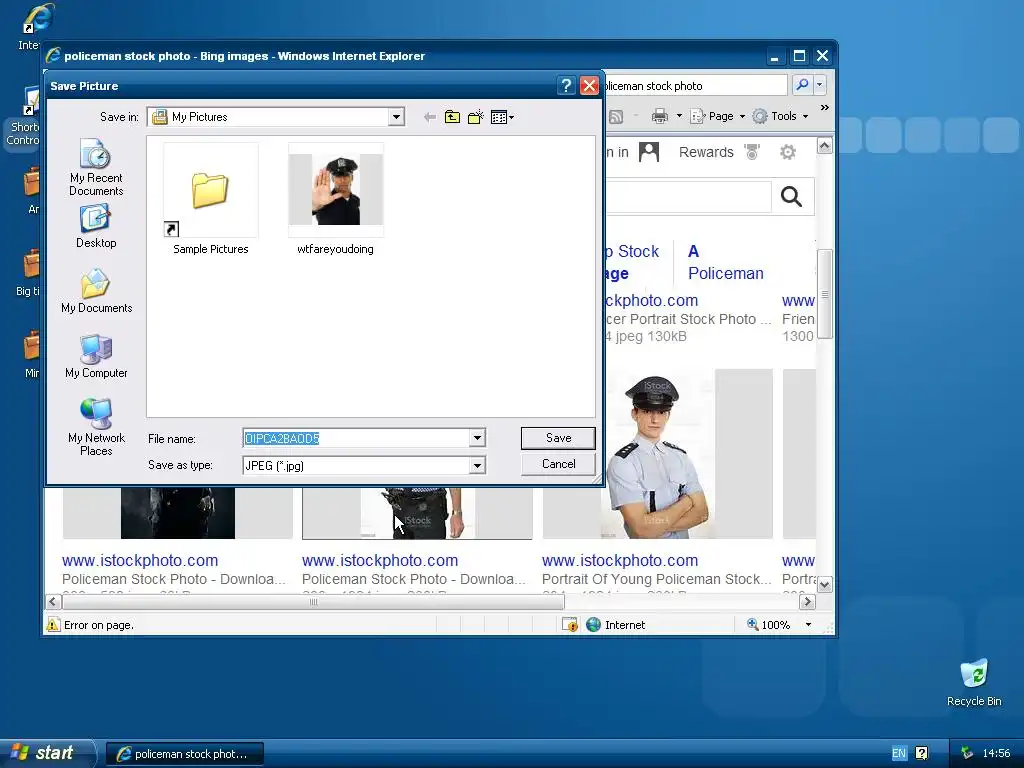Click the 'Error on page' warning icon
This screenshot has height=768, width=1024.
click(x=53, y=625)
